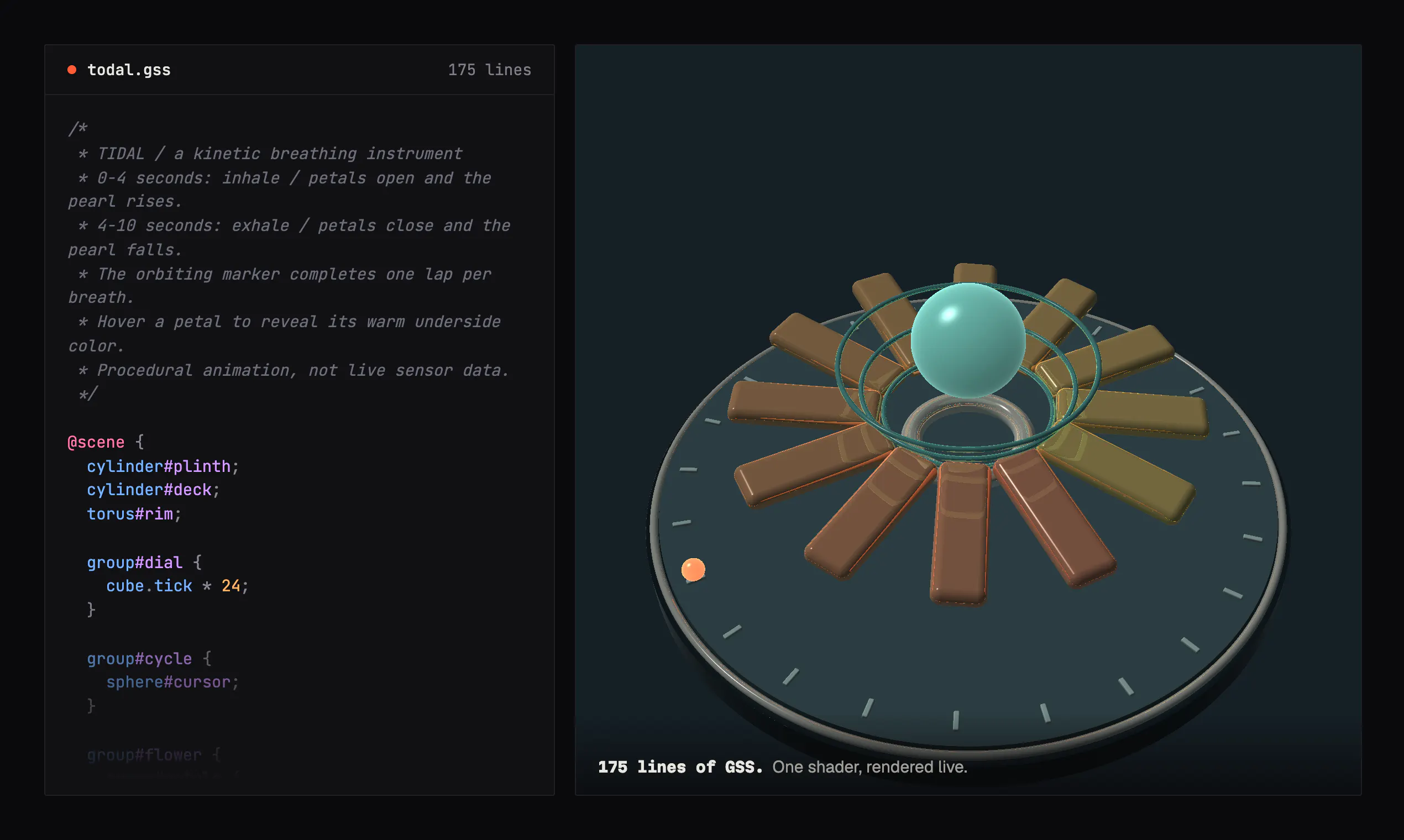Click the orange dot beside todal.gss
The width and height of the screenshot is (1404, 840).
[x=72, y=70]
